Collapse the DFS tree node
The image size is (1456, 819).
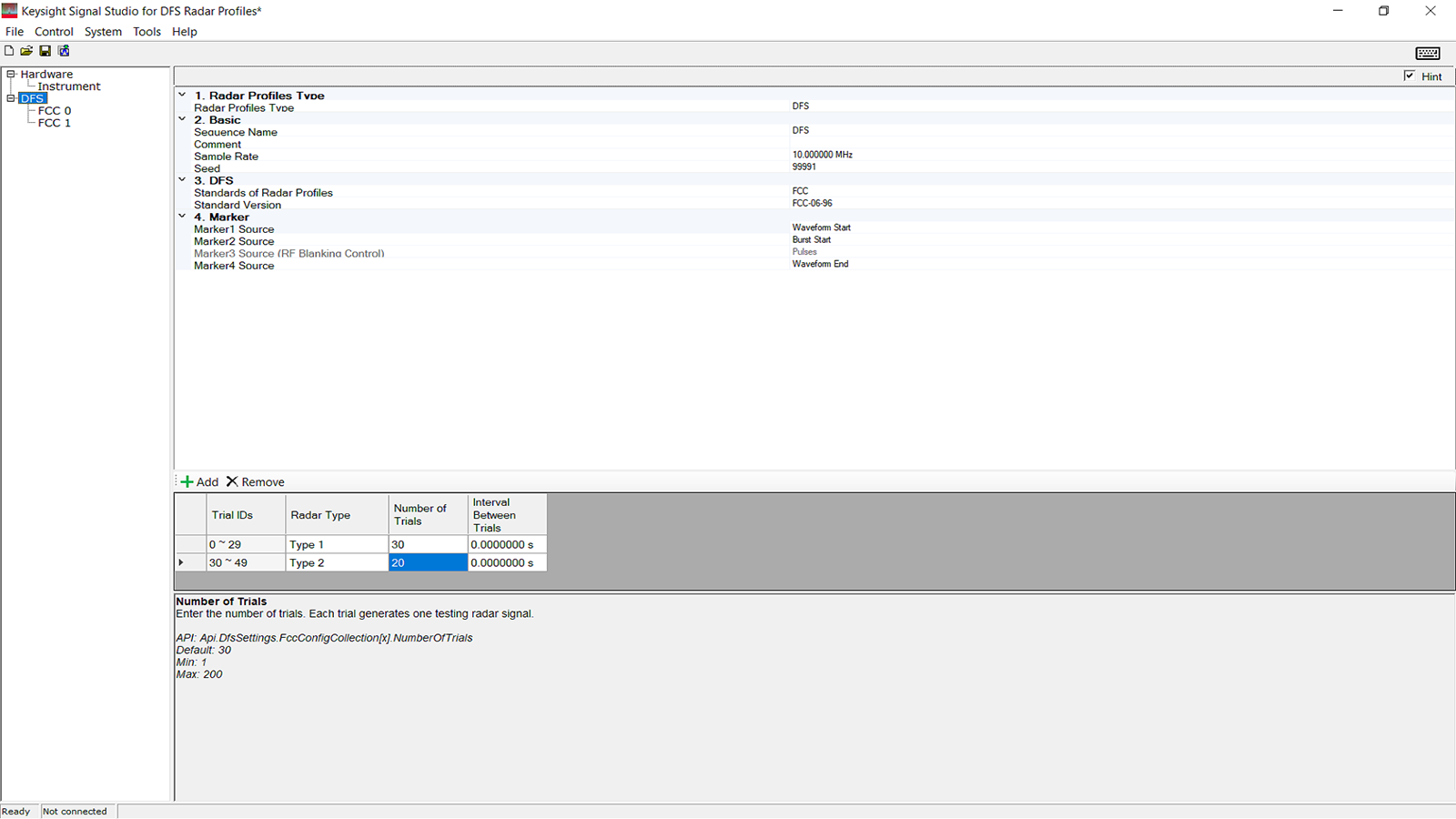(11, 98)
